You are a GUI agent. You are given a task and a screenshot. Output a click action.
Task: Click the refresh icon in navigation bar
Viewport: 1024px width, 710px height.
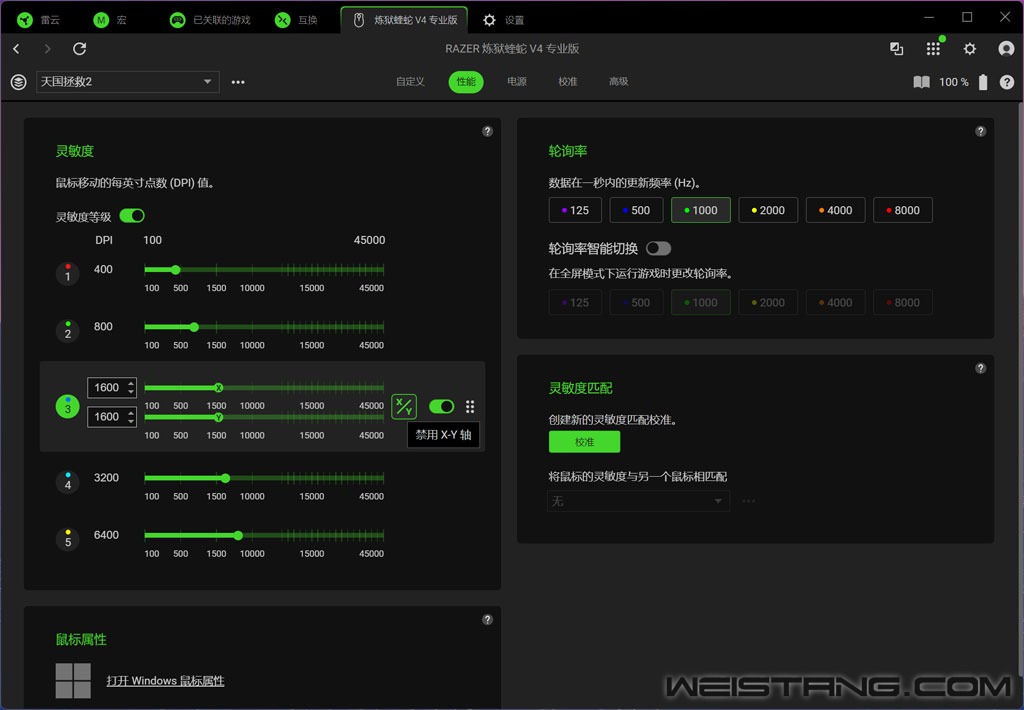click(x=80, y=49)
